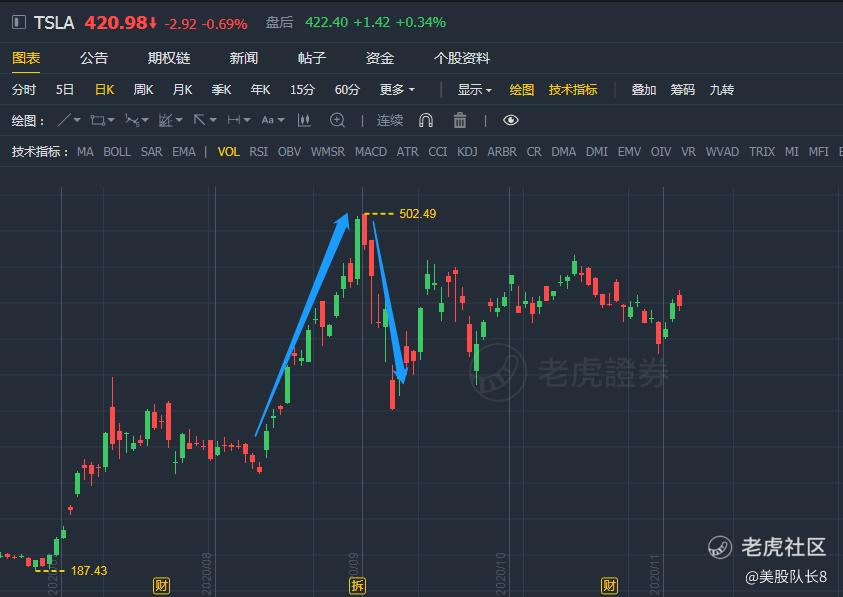Click the 筹码 chip distribution button
The height and width of the screenshot is (597, 843).
click(x=683, y=89)
